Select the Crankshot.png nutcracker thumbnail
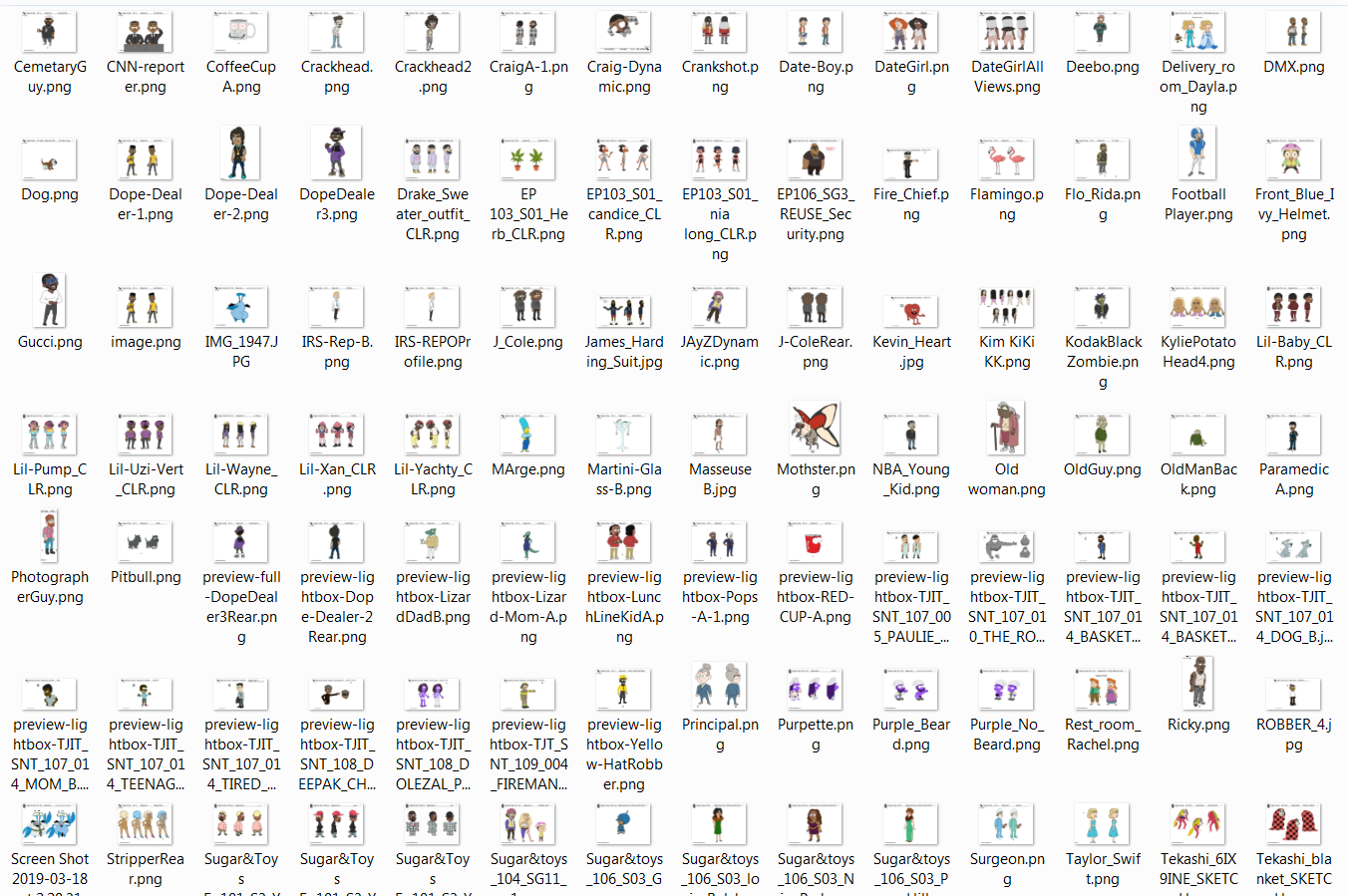The width and height of the screenshot is (1348, 896). coord(719,31)
